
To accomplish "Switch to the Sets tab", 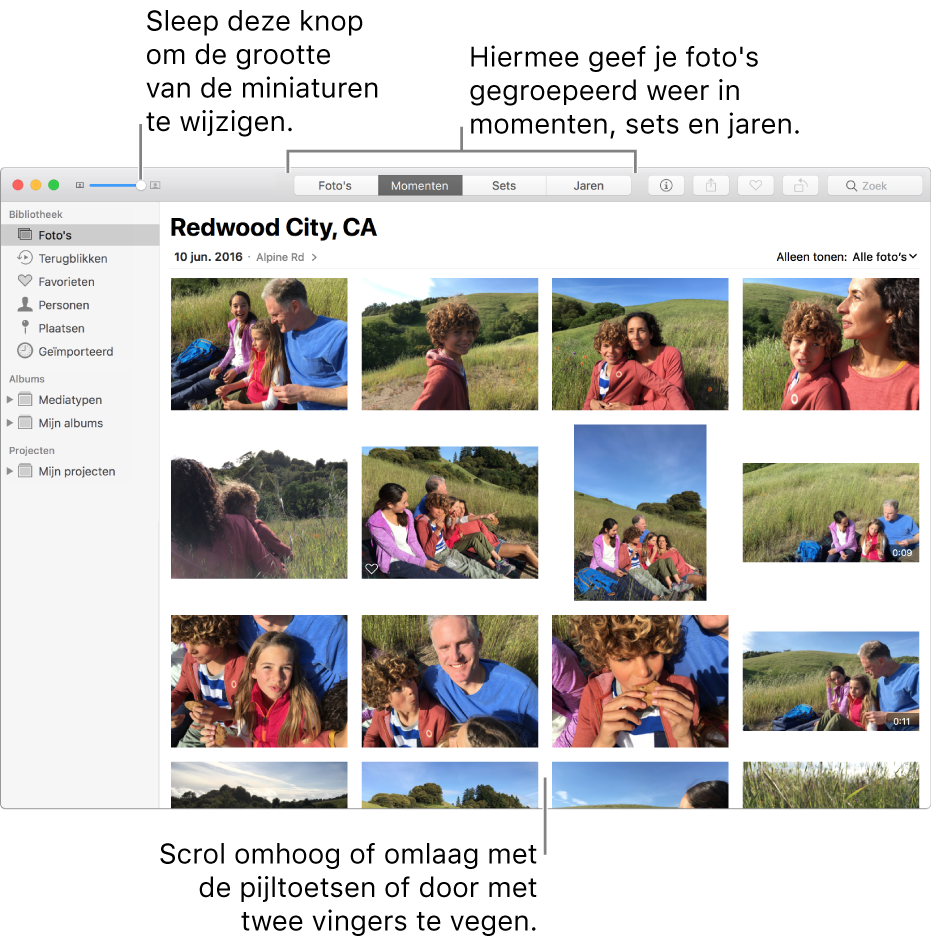I will (x=504, y=185).
